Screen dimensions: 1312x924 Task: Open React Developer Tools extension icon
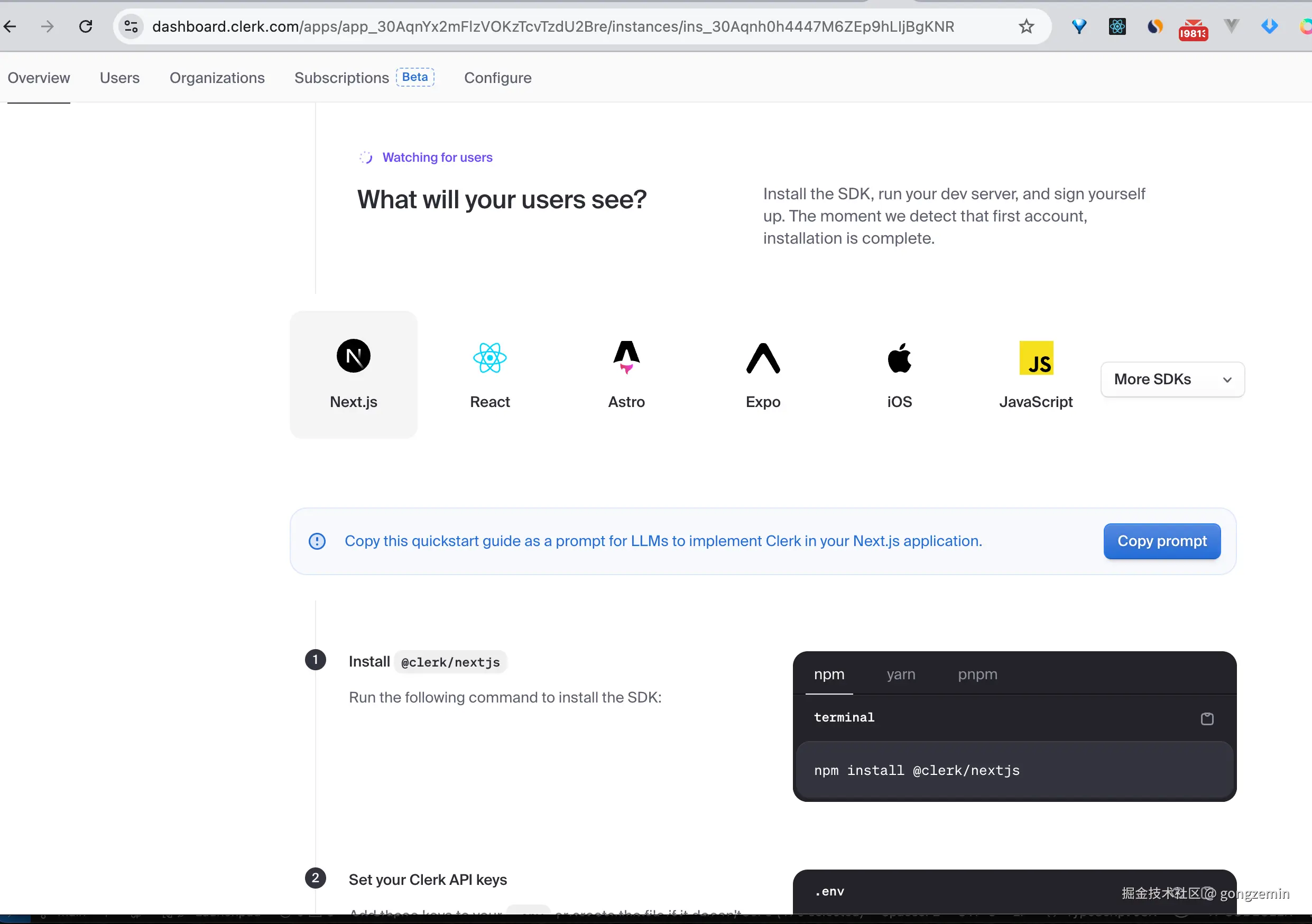pos(1117,26)
